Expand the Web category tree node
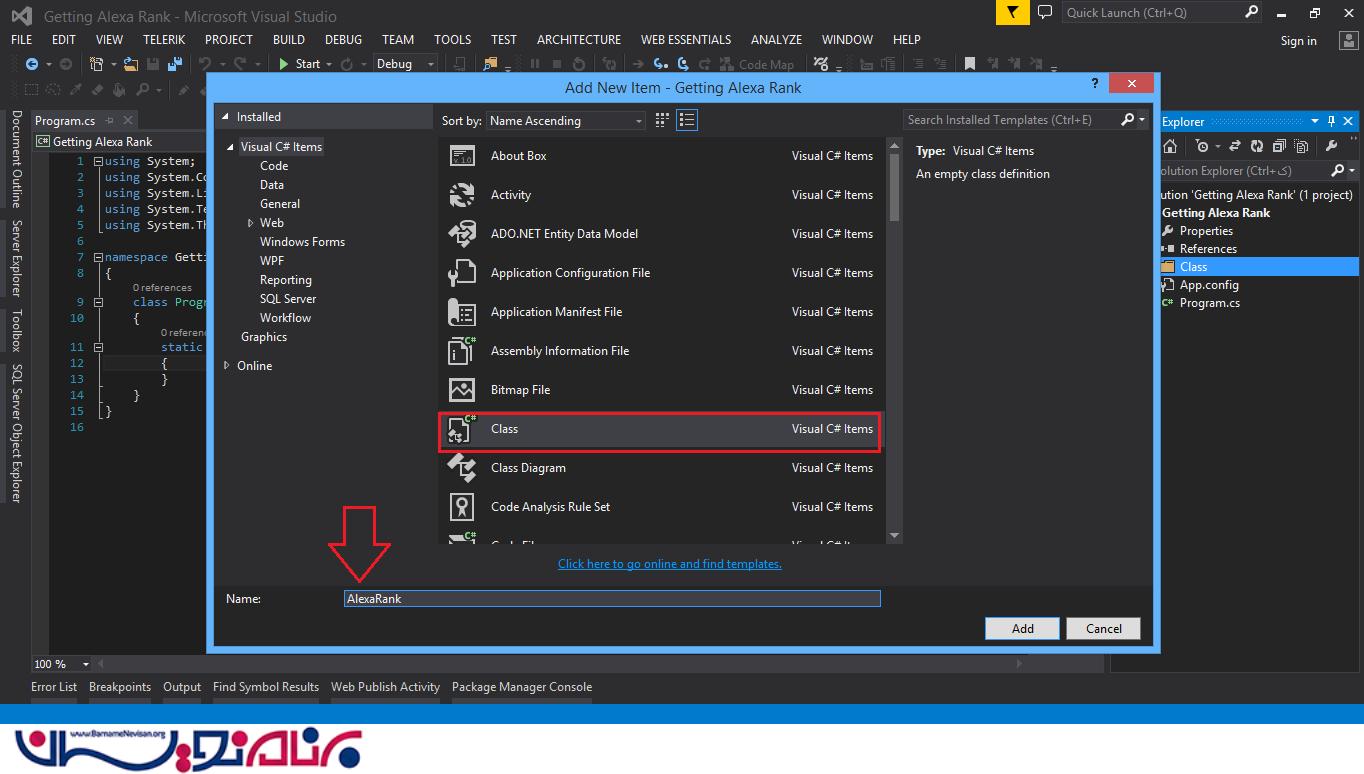1364x774 pixels. point(250,223)
